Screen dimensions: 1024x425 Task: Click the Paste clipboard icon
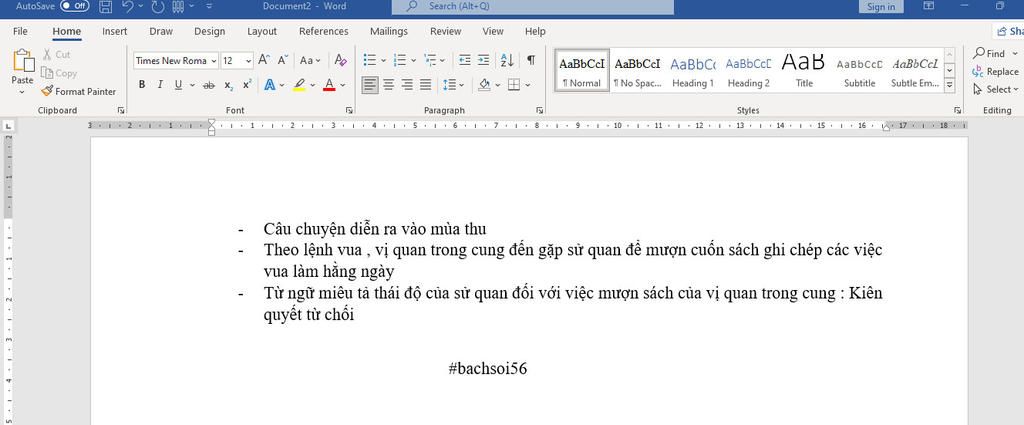23,61
